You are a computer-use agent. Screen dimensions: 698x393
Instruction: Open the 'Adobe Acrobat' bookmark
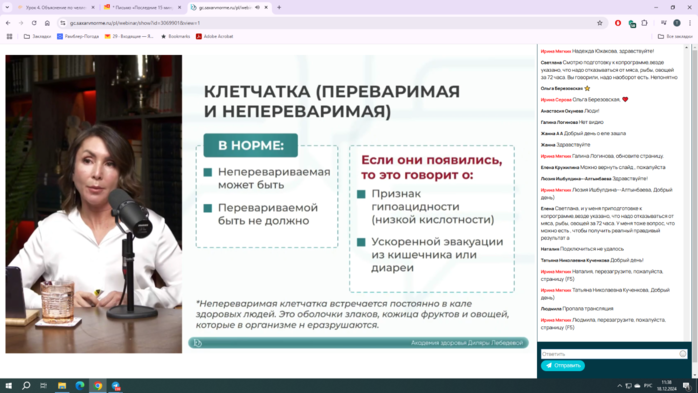[215, 36]
